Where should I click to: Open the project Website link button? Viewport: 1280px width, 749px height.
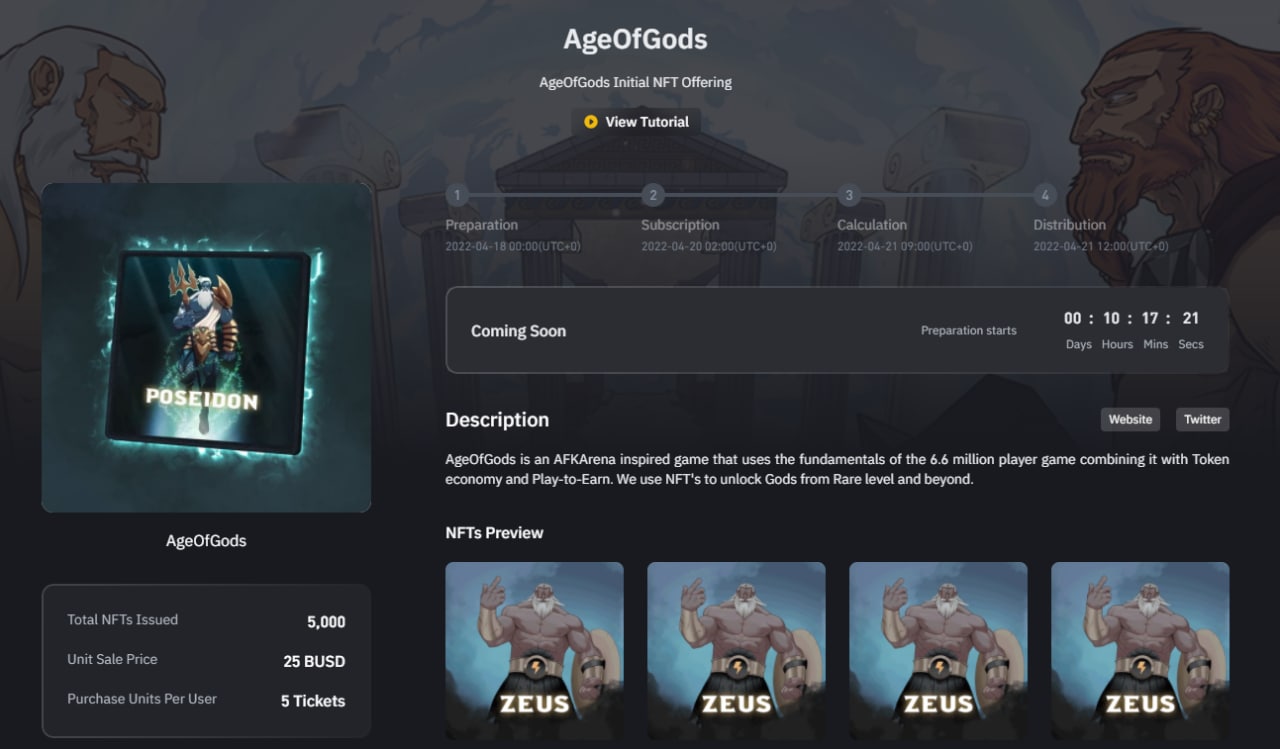(x=1130, y=419)
